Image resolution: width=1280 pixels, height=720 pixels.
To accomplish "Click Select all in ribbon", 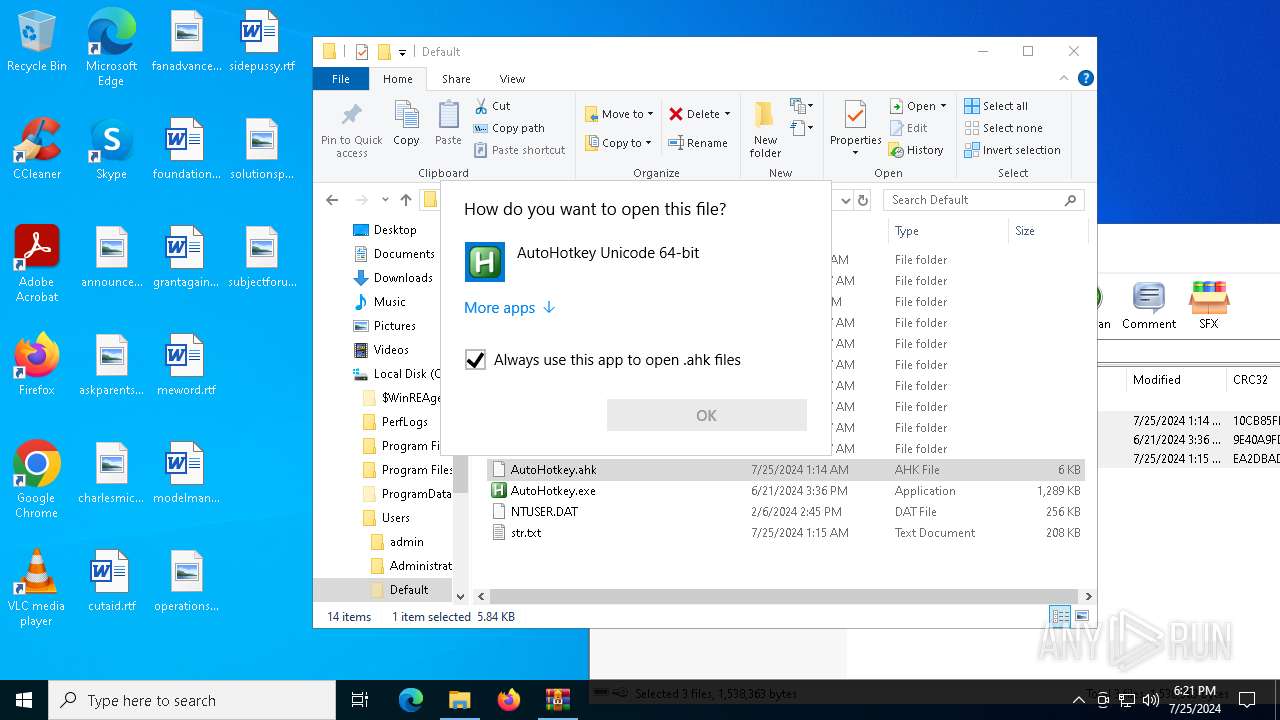I will point(996,106).
